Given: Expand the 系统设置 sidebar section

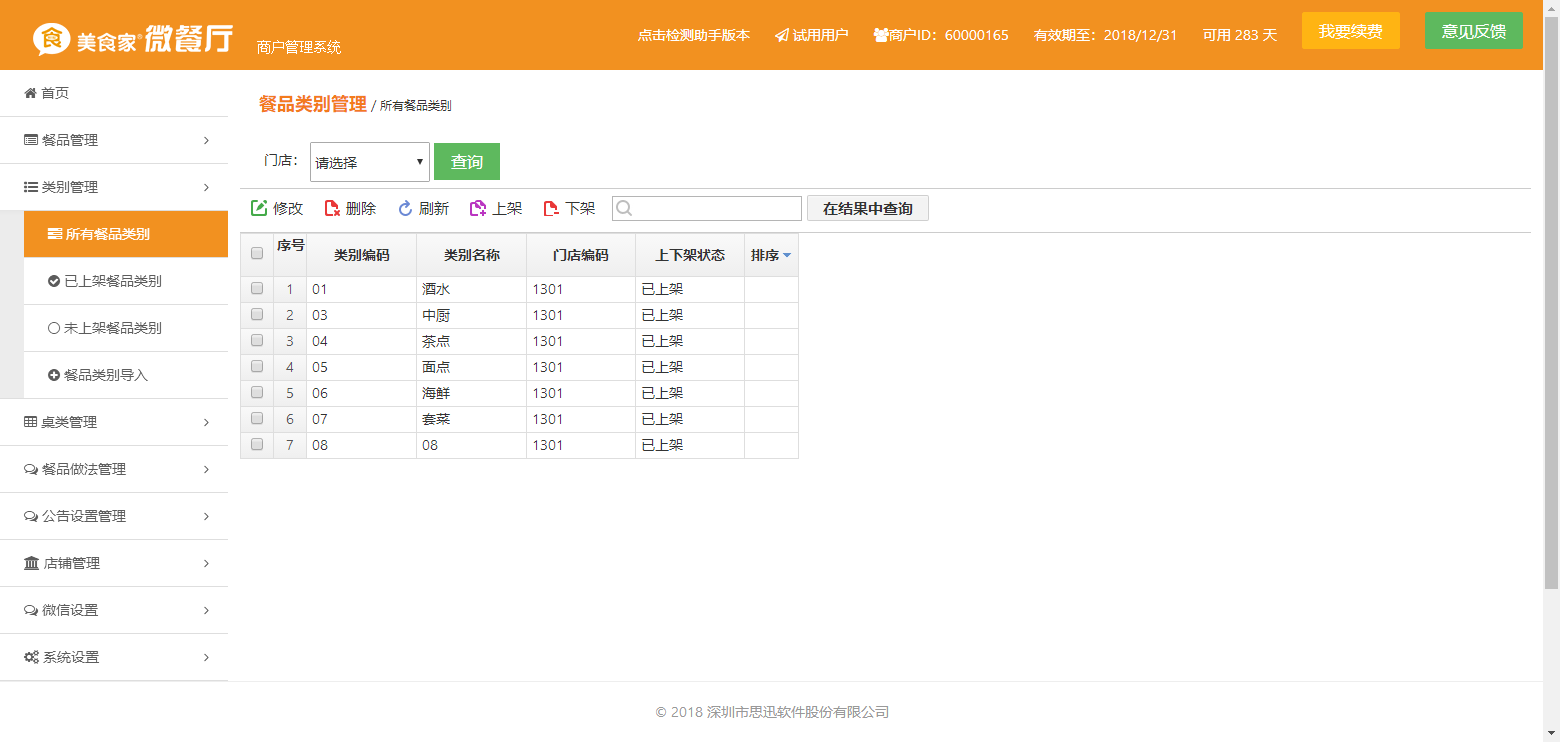Looking at the screenshot, I should [x=113, y=657].
